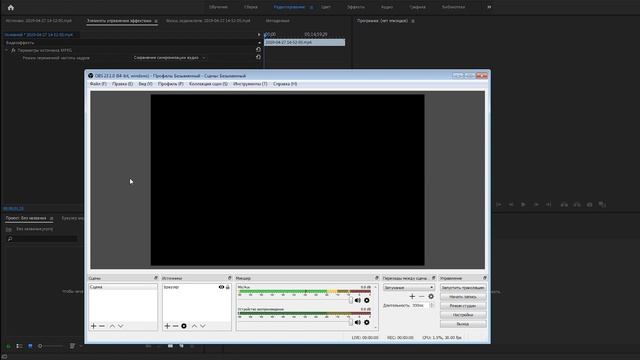
Task: Open Project panel menu in Premiere
Action: click(51, 218)
